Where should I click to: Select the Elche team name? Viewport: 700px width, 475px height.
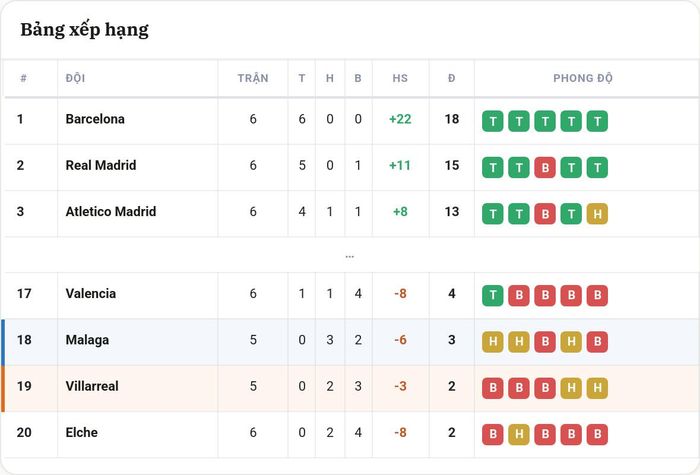click(x=82, y=433)
